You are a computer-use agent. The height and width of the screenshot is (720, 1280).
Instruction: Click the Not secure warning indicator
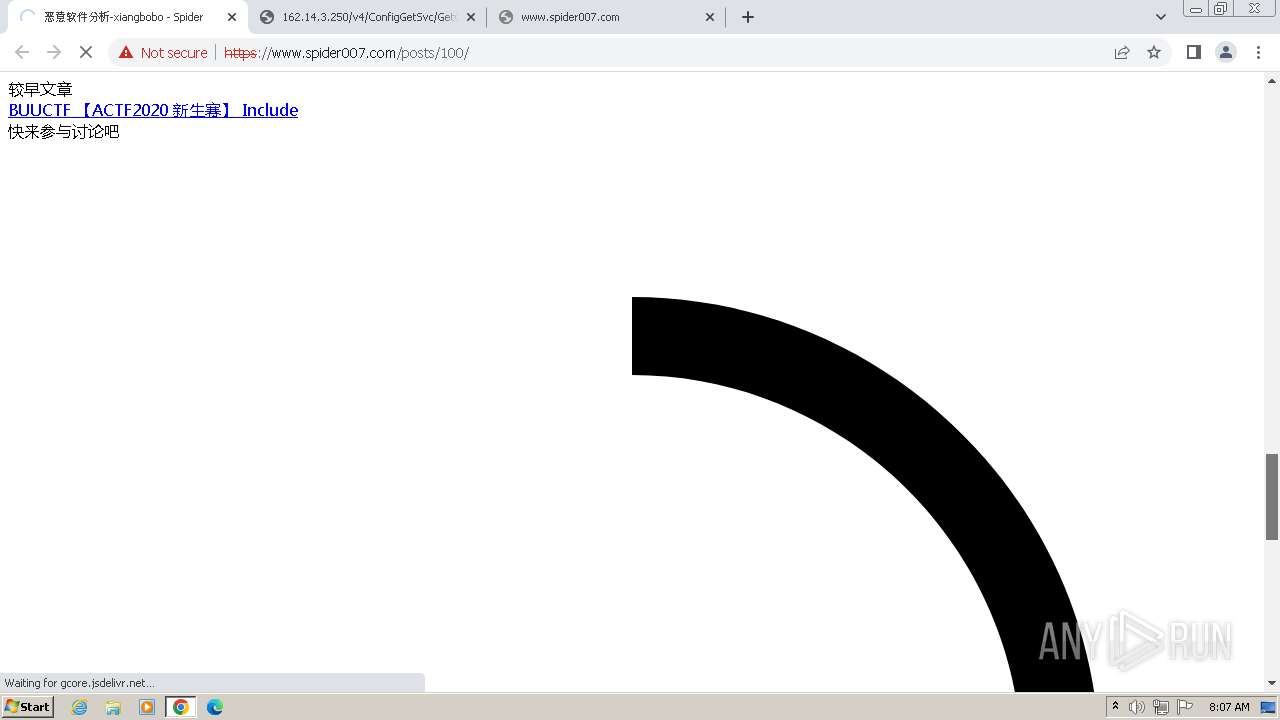point(163,52)
